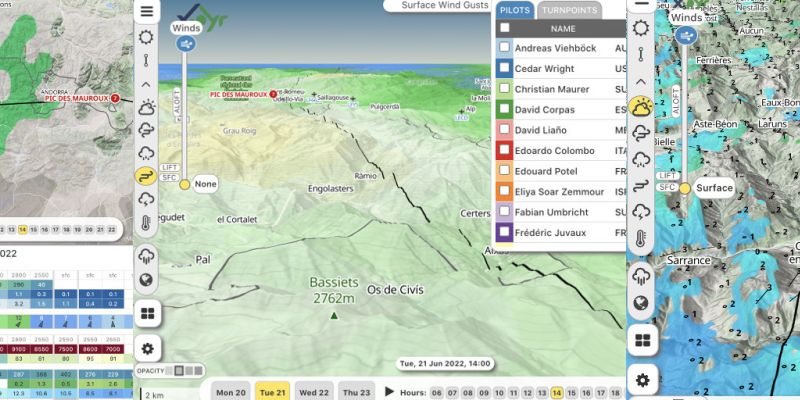800x400 pixels.
Task: Collapse right map toolbar with up chevron
Action: pyautogui.click(x=640, y=82)
